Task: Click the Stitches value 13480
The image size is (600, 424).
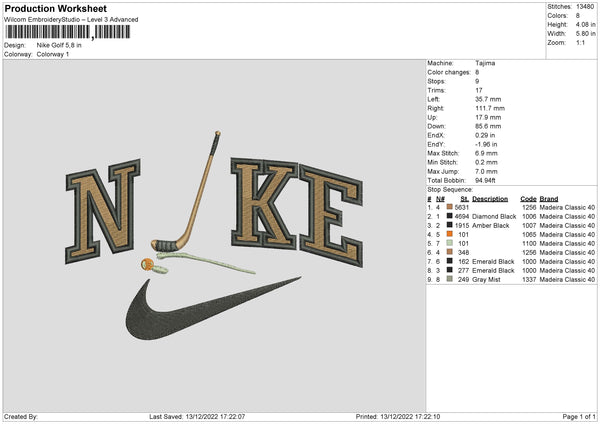Action: pos(585,7)
